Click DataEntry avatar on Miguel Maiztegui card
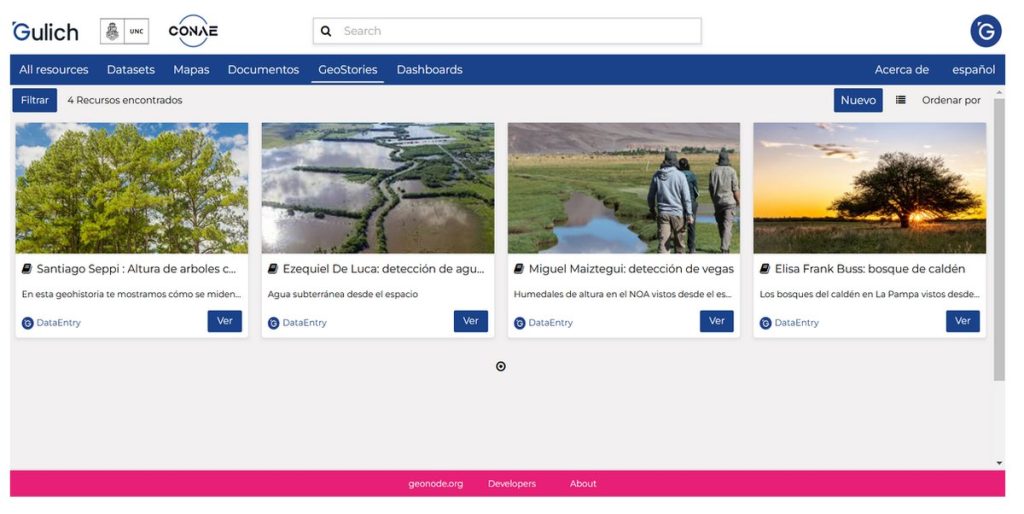 [519, 323]
